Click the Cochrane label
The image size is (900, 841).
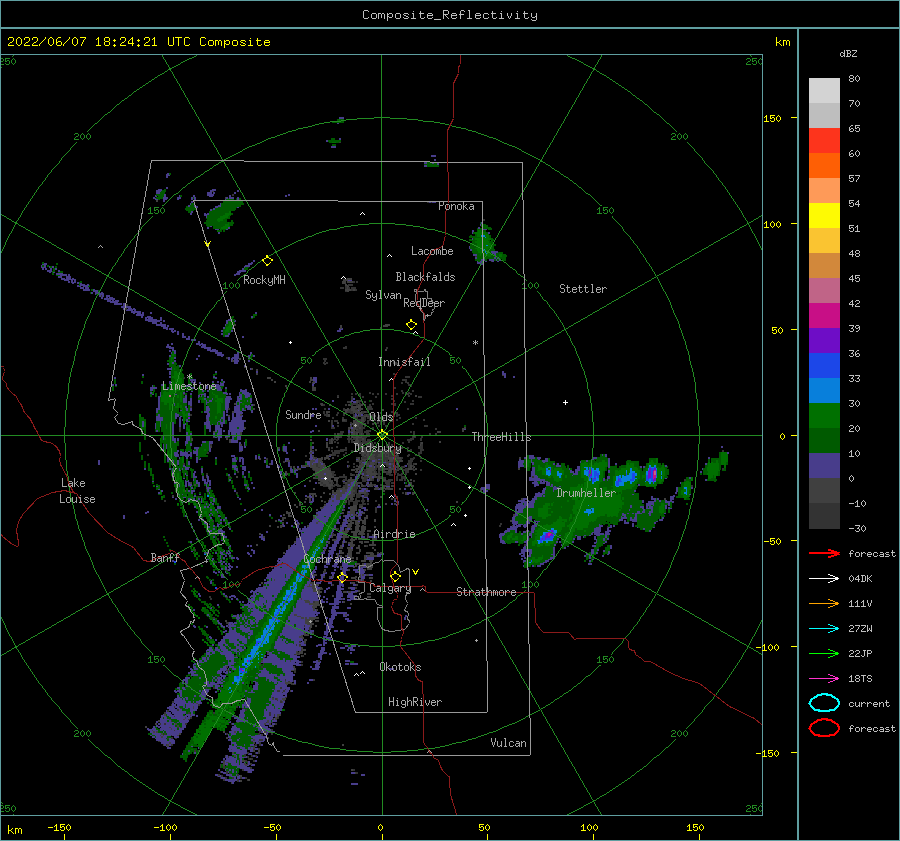tap(327, 559)
